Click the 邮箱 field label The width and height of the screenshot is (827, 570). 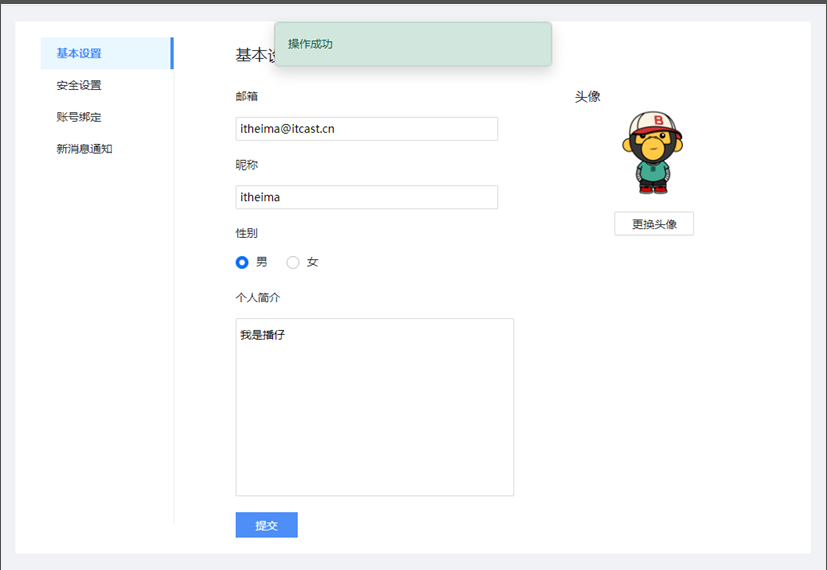point(247,96)
